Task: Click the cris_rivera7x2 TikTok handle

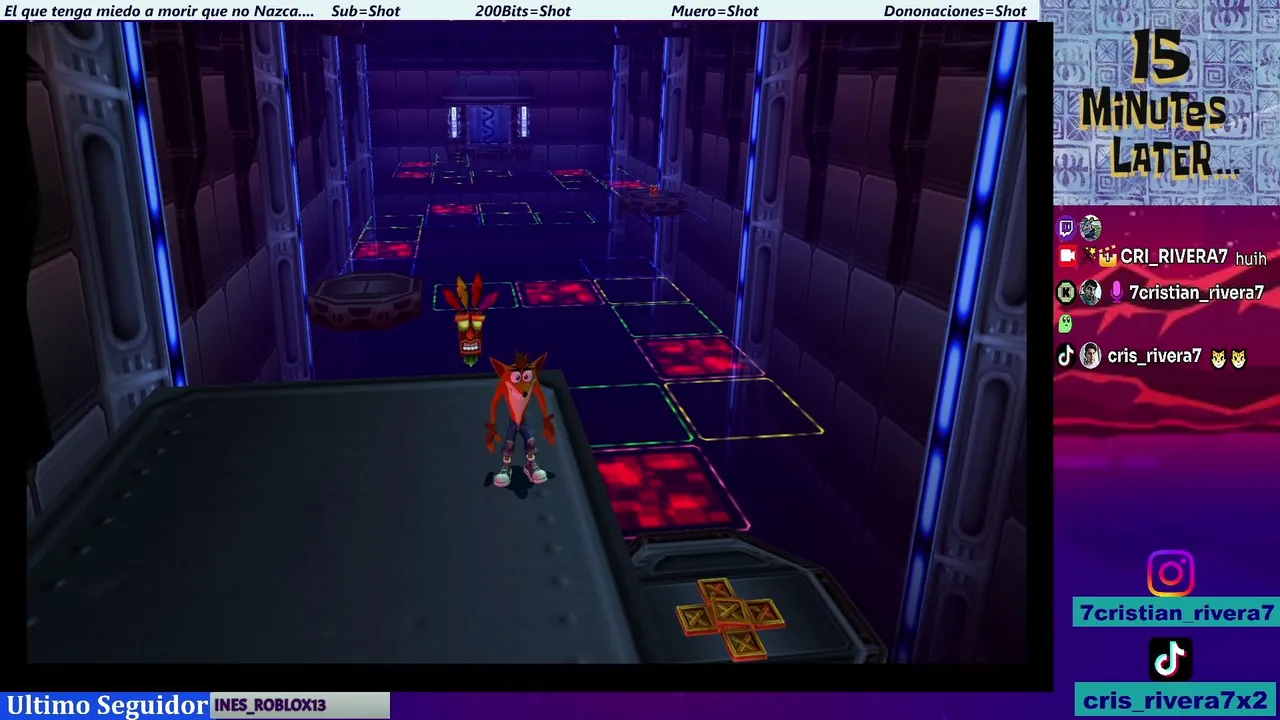Action: [x=1176, y=700]
